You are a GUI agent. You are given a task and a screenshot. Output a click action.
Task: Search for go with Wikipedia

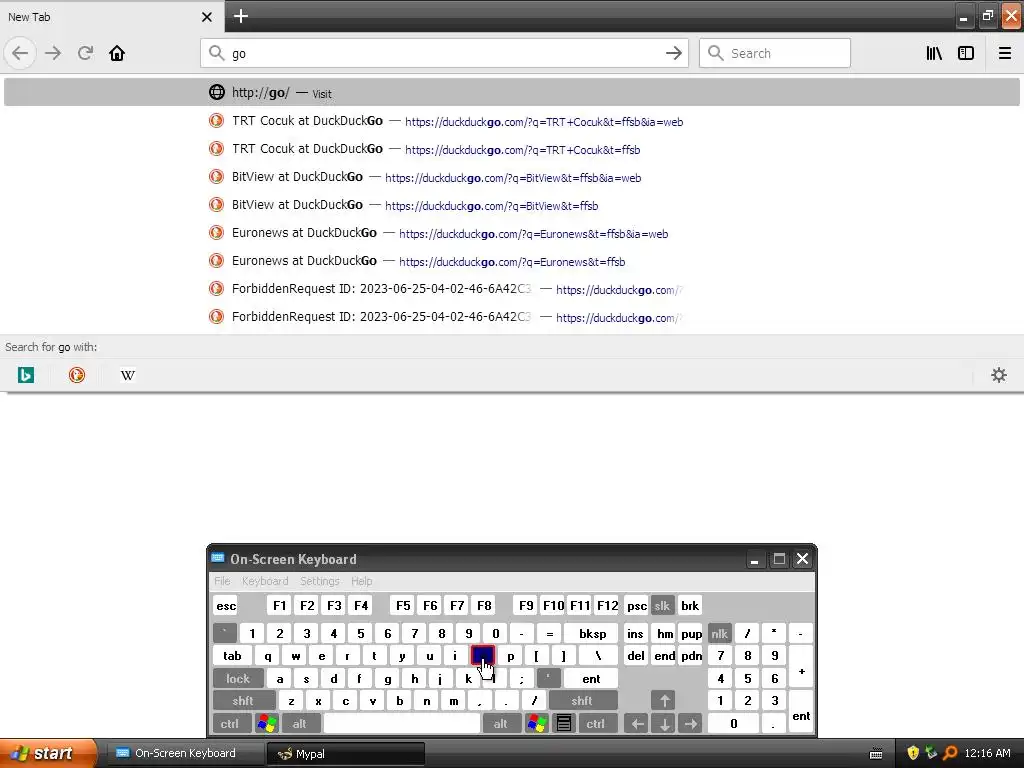coord(128,375)
